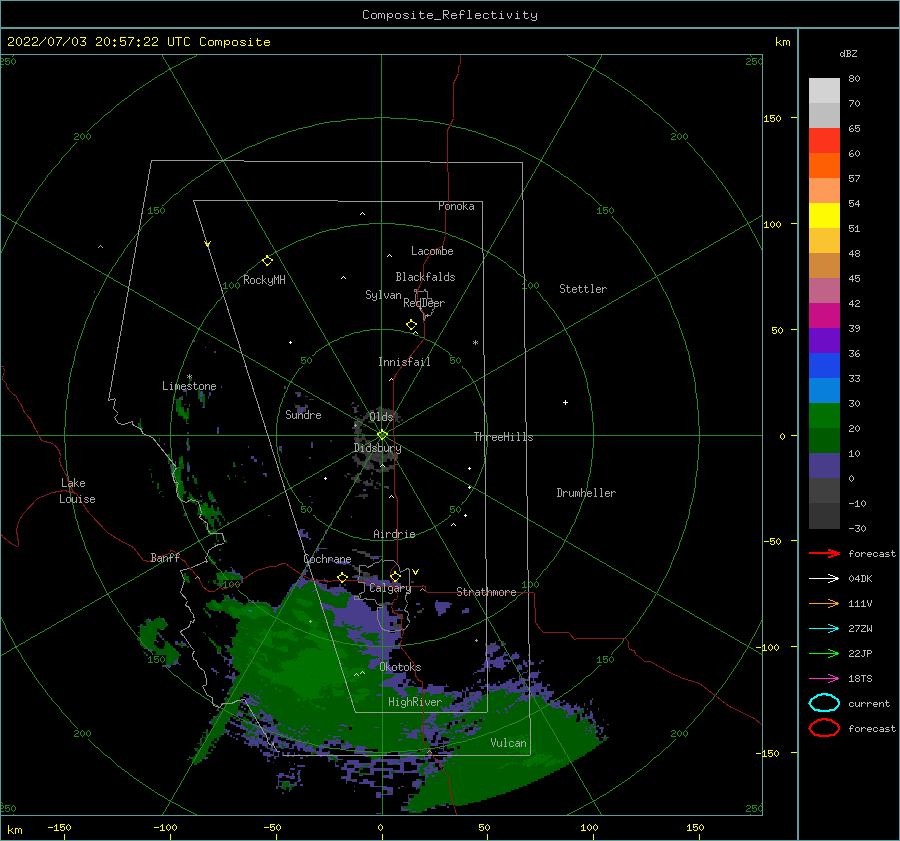
Task: Click the cyan current ellipse icon
Action: click(824, 703)
